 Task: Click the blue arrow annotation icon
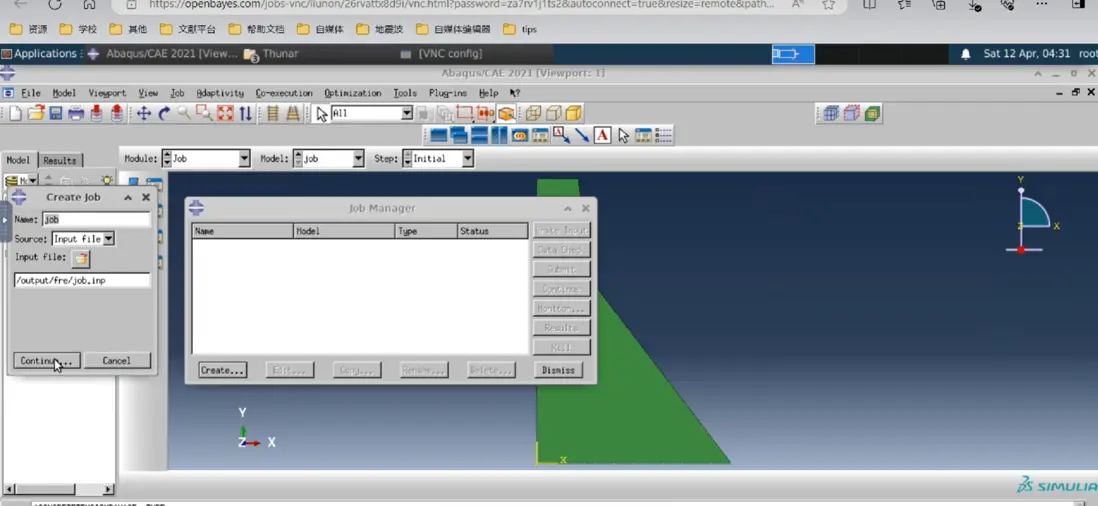pyautogui.click(x=581, y=136)
